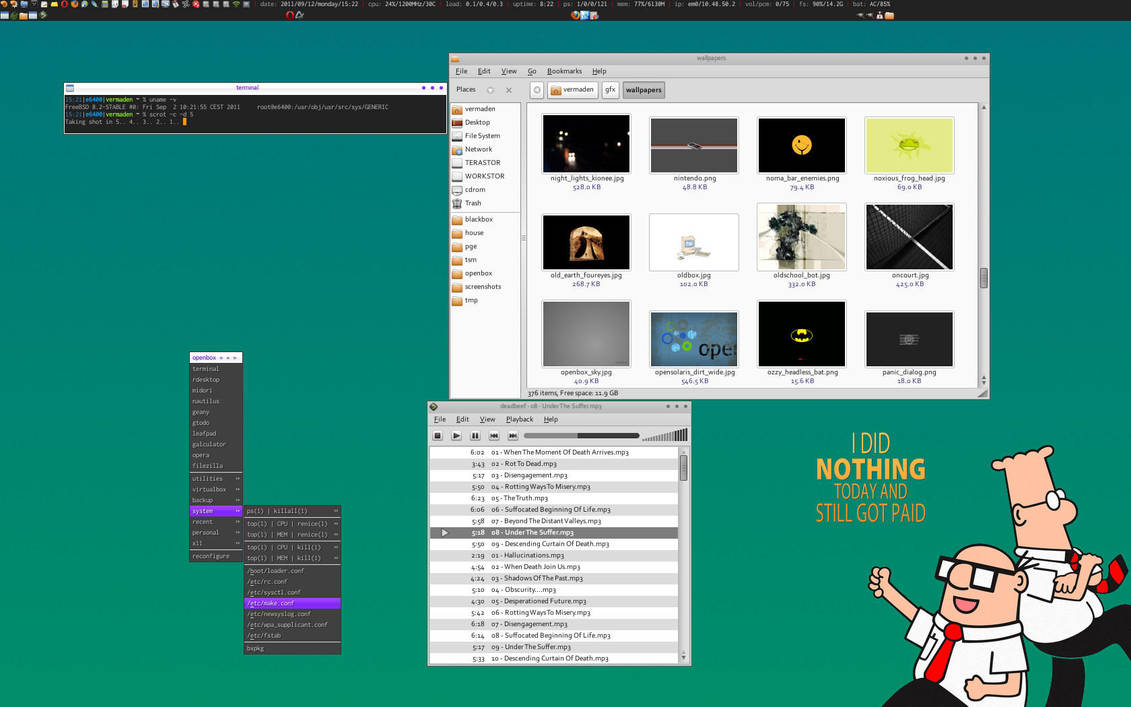Launch terminal from openbox menu
Viewport: 1131px width, 707px height.
(x=216, y=369)
